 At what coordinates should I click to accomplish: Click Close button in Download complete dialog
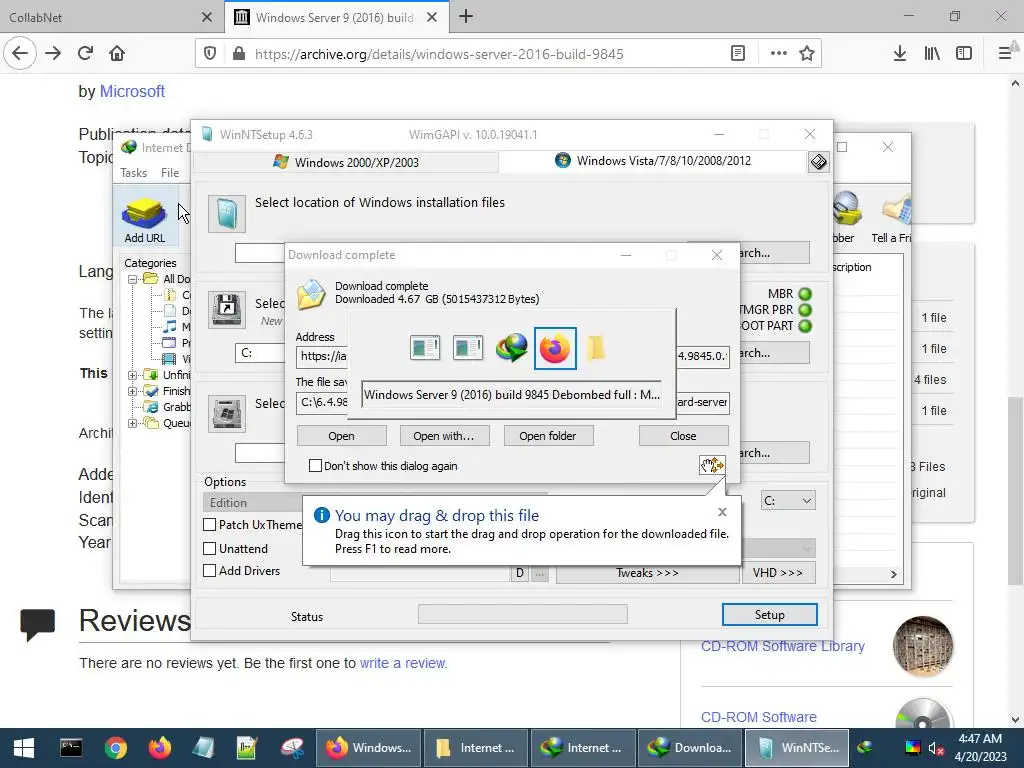[683, 436]
